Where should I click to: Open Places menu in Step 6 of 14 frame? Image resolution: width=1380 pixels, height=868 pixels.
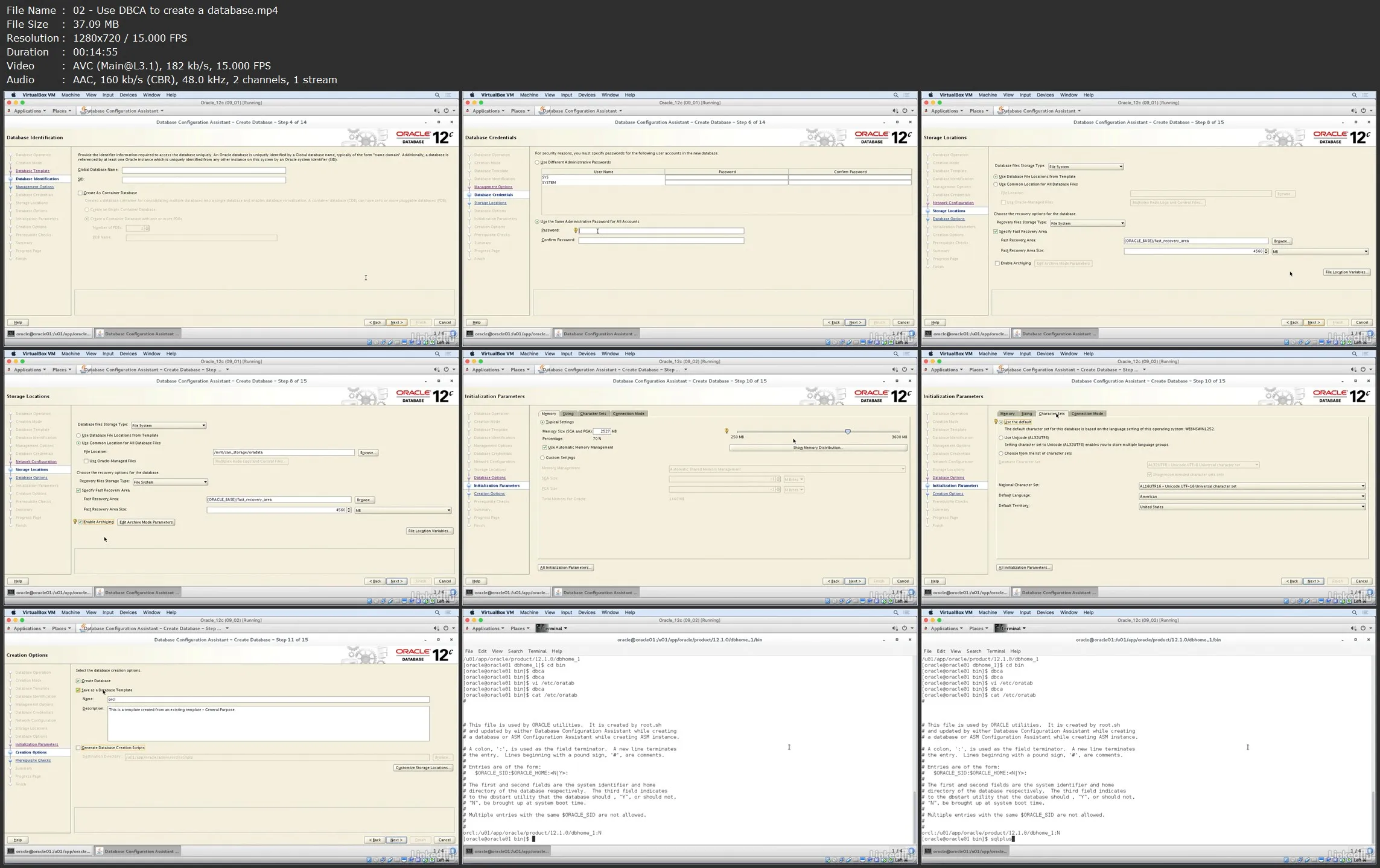pos(520,111)
